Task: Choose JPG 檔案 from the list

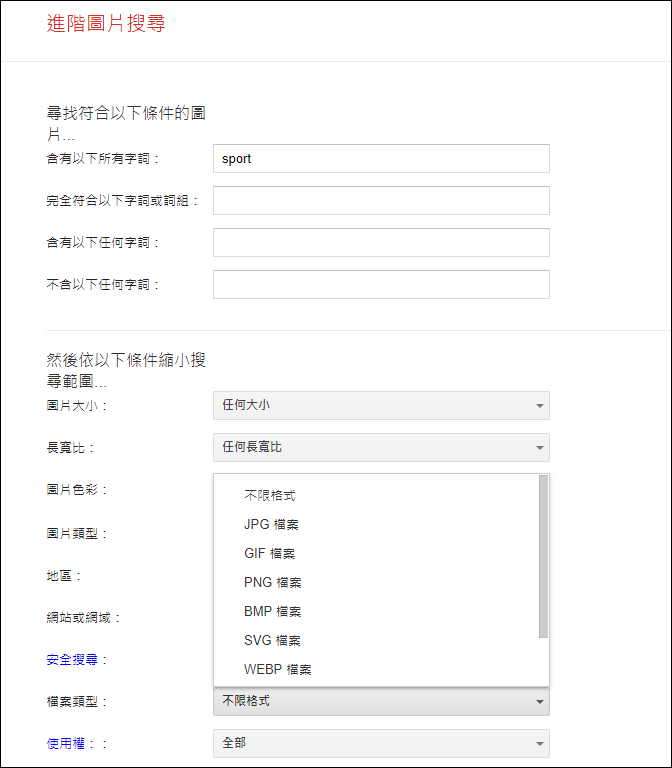Action: point(271,524)
